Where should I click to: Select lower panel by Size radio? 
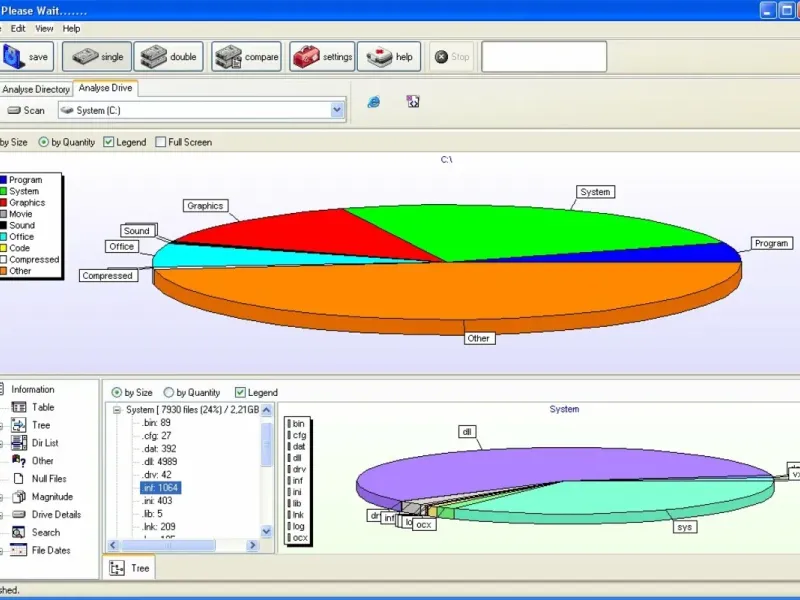(117, 392)
